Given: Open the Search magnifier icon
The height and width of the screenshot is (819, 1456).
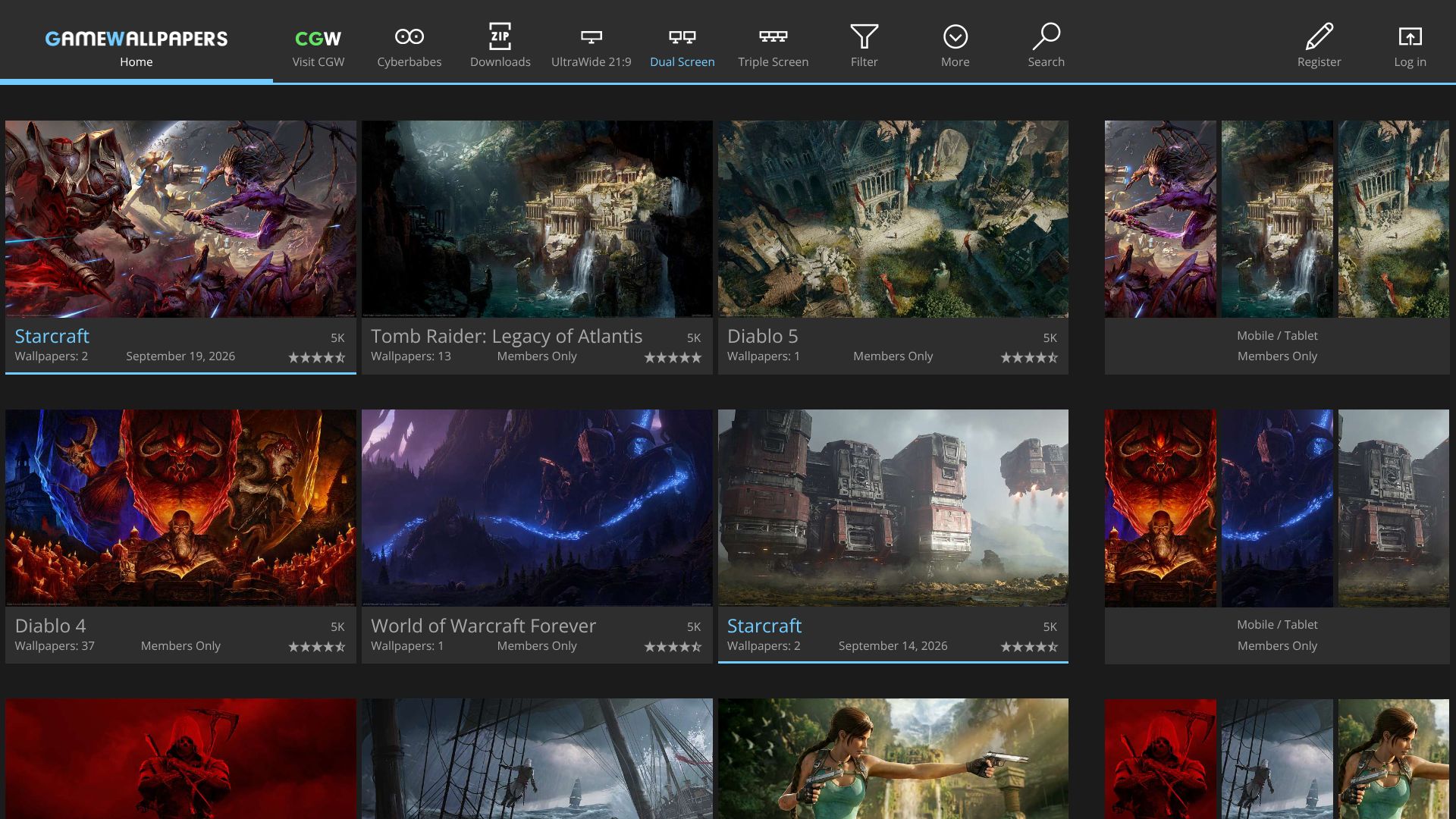Looking at the screenshot, I should (x=1046, y=36).
